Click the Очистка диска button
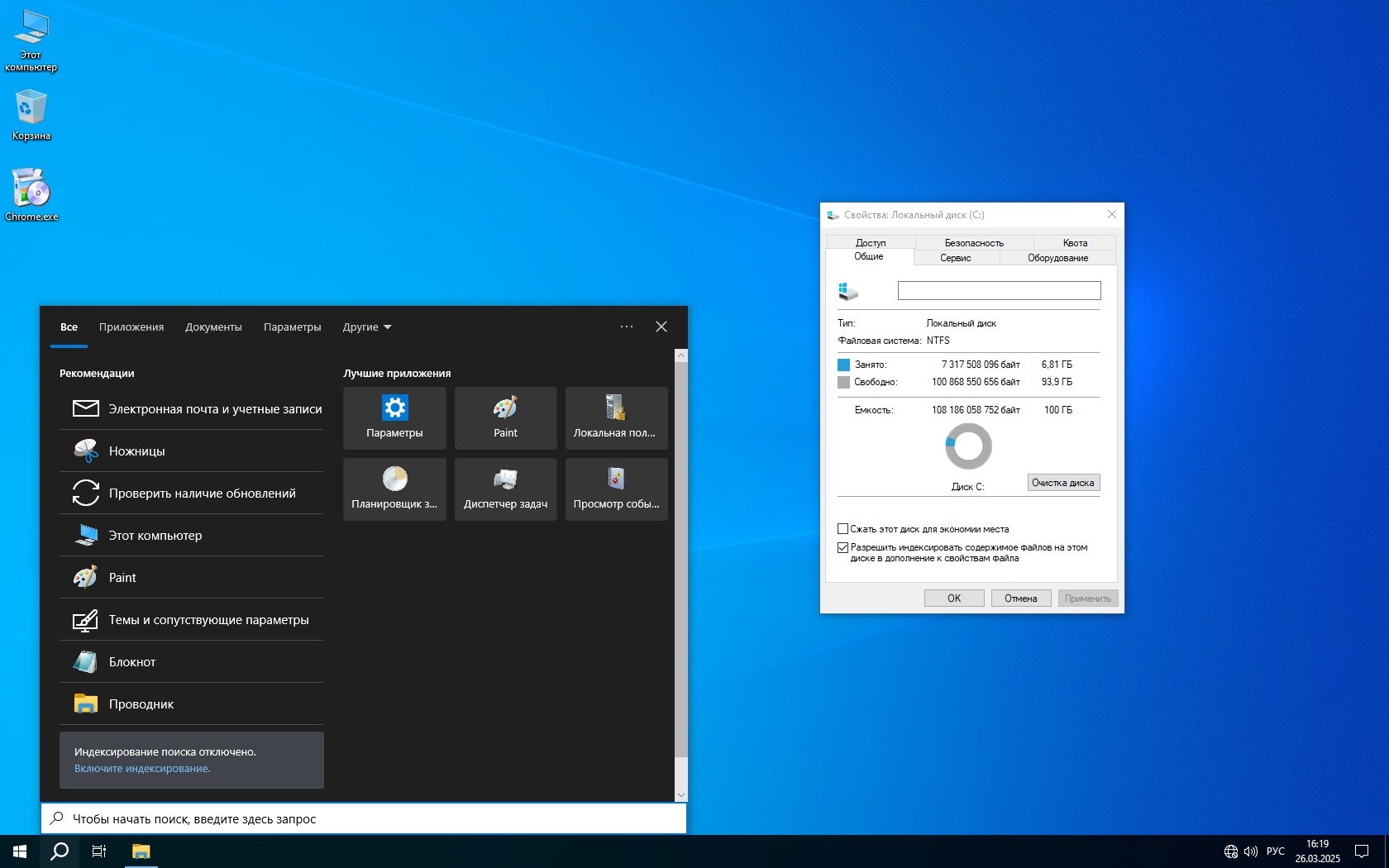This screenshot has width=1389, height=868. coord(1062,483)
